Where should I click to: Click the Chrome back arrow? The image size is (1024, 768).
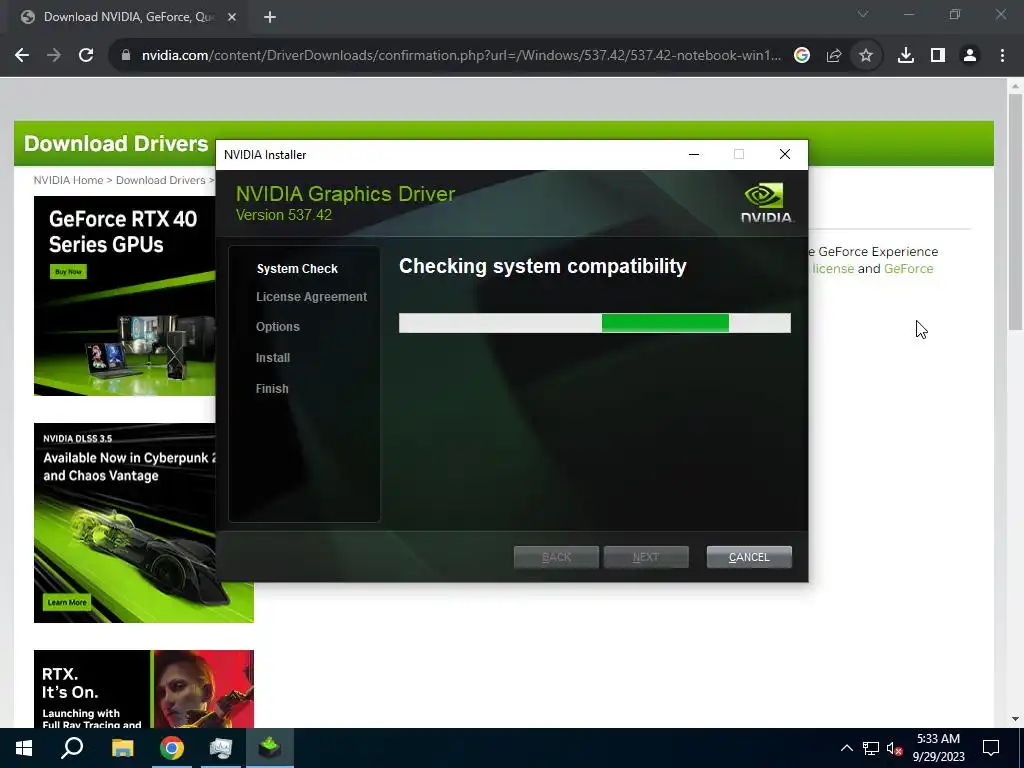(x=22, y=56)
